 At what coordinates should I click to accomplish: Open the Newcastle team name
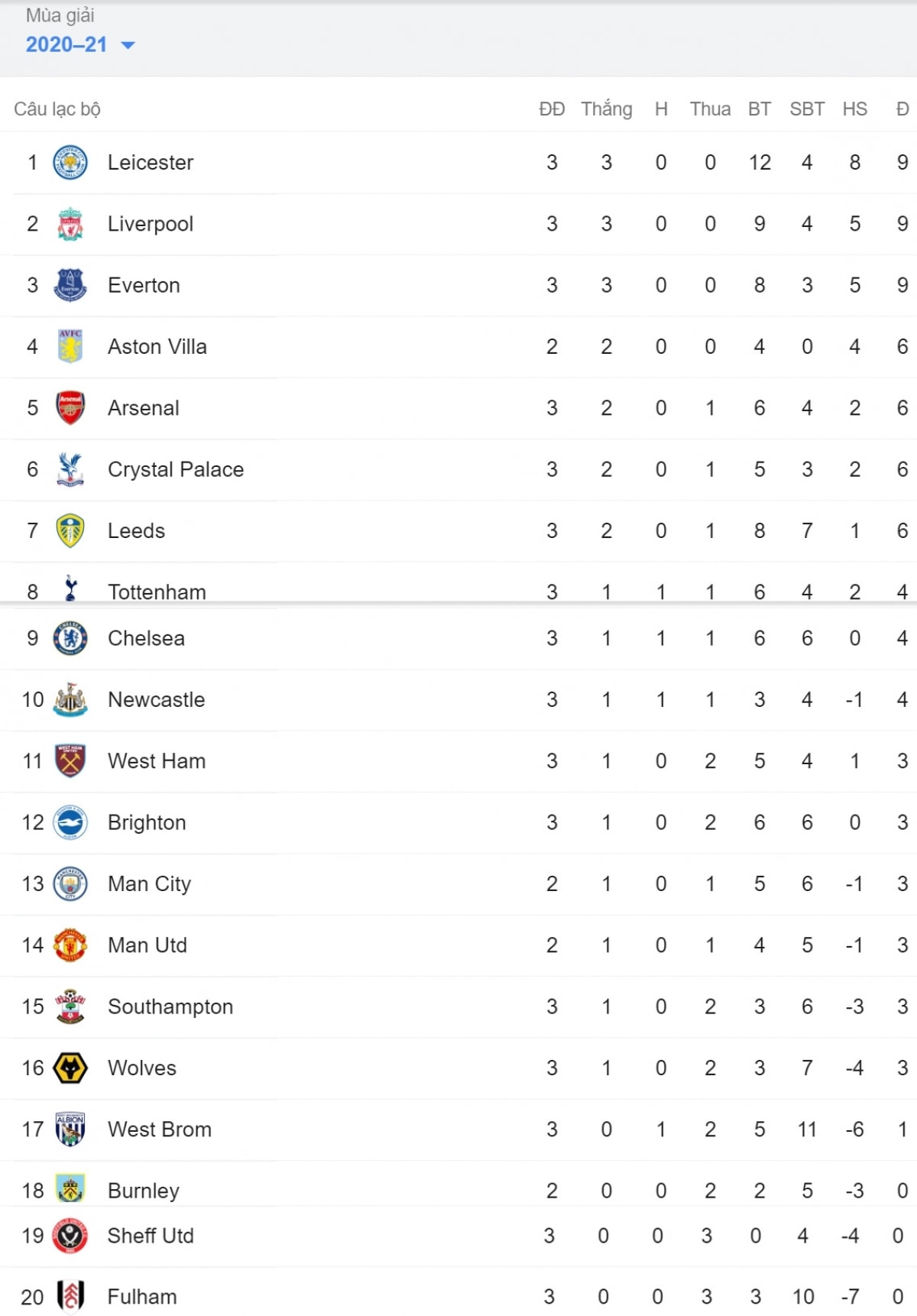pos(157,700)
